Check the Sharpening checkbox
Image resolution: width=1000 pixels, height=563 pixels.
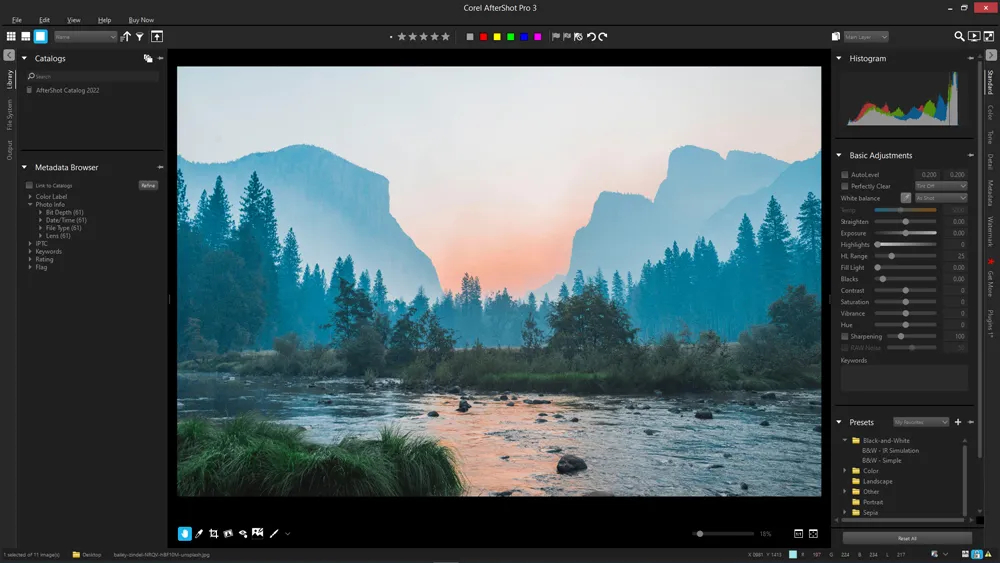[x=844, y=336]
